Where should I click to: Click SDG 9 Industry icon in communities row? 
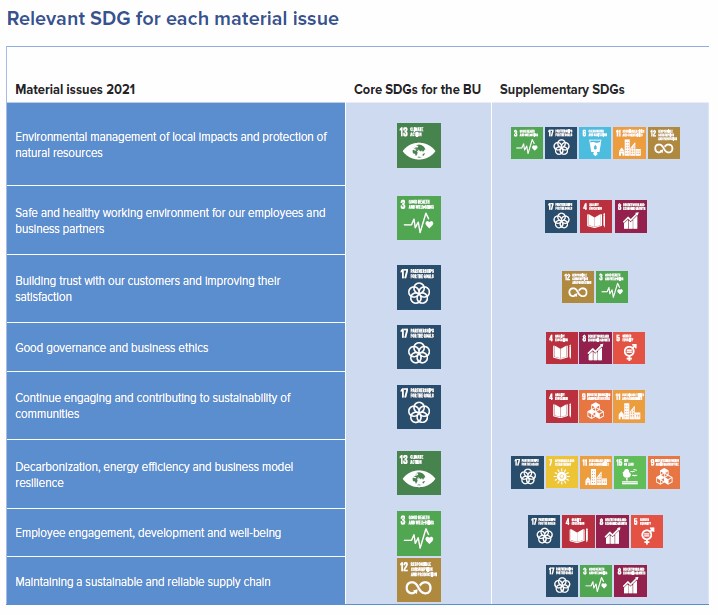[x=595, y=406]
